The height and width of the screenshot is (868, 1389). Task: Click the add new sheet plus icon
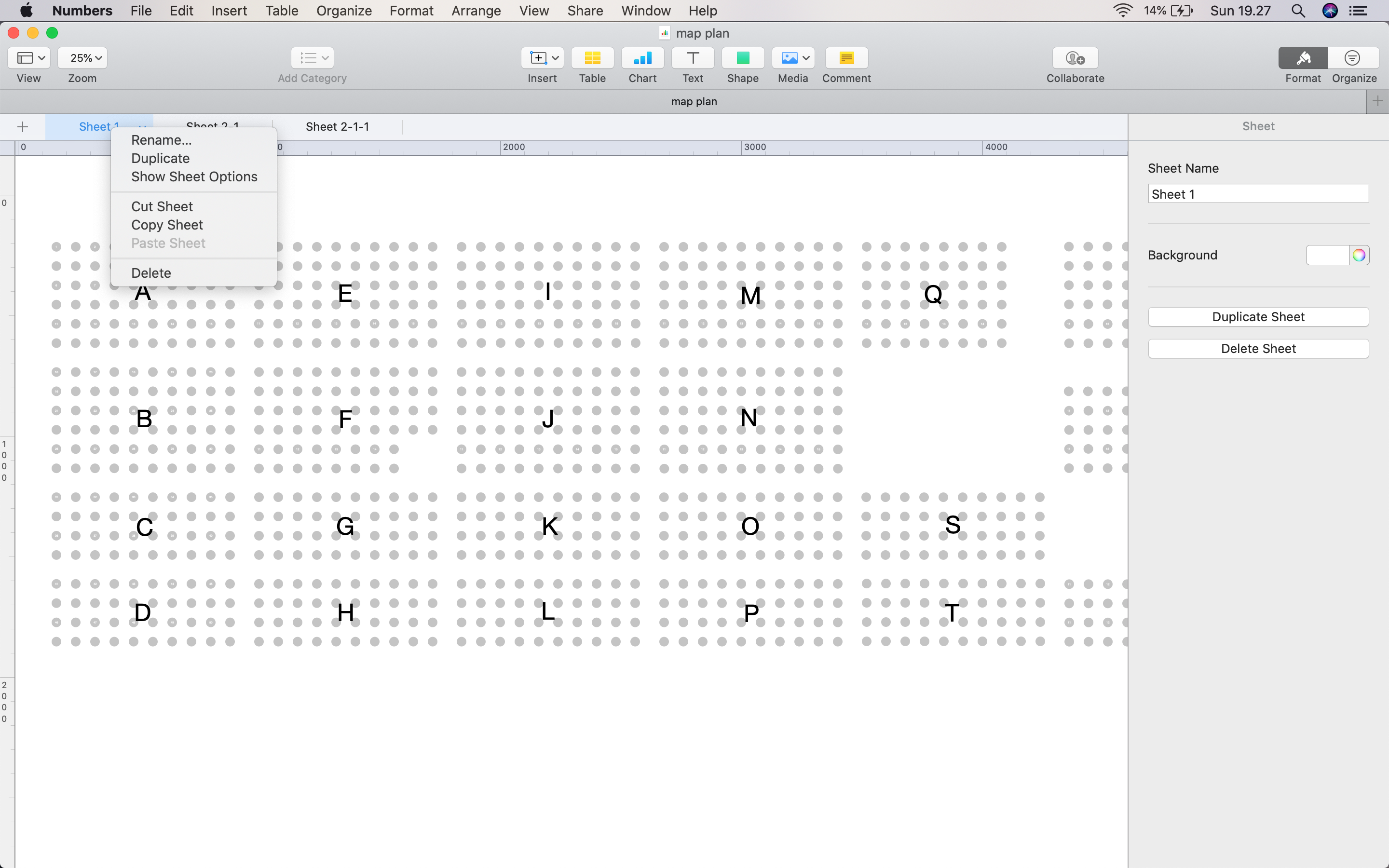(x=23, y=127)
